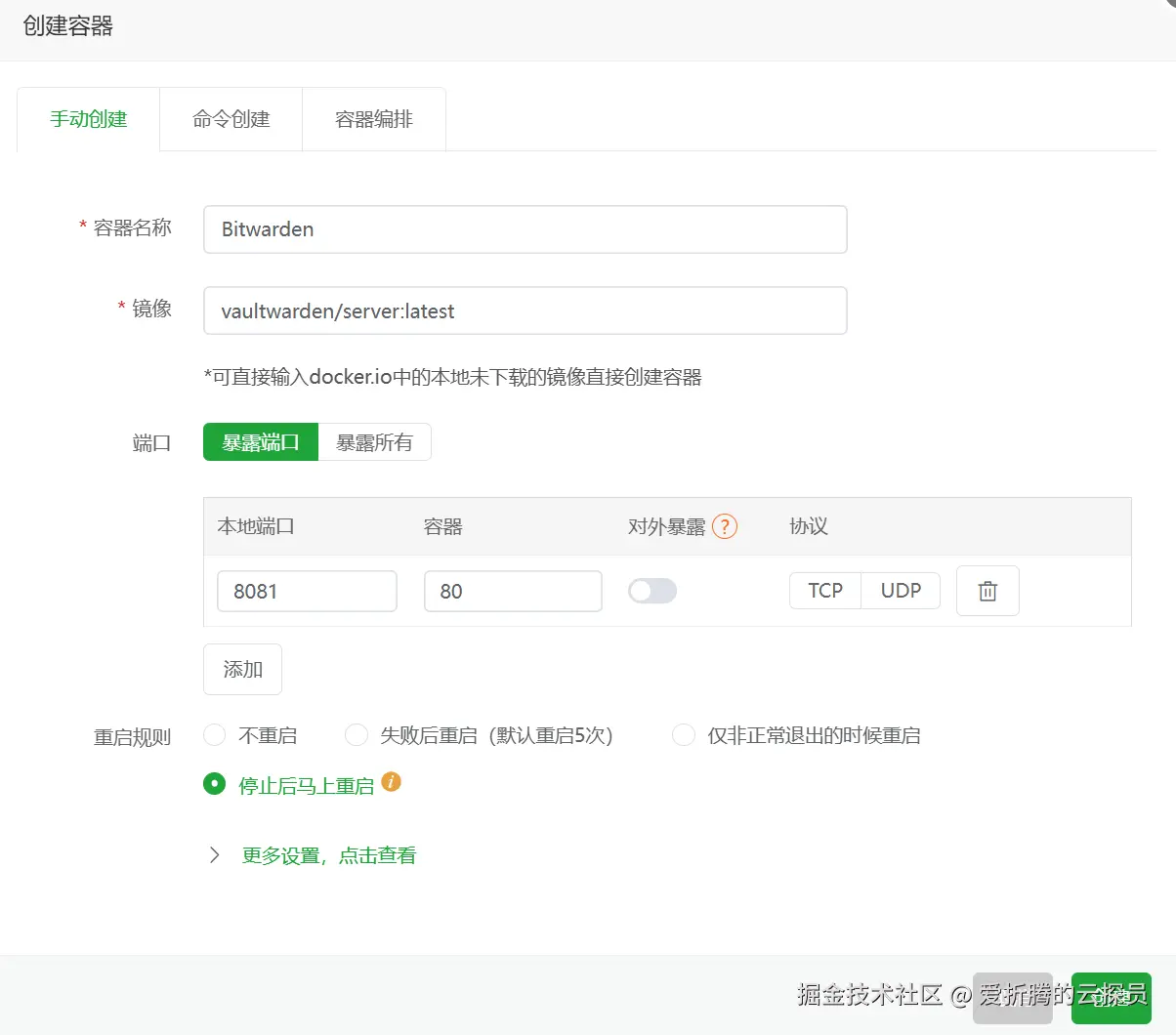
Task: Click the 对外暴露 column header text
Action: [x=667, y=526]
